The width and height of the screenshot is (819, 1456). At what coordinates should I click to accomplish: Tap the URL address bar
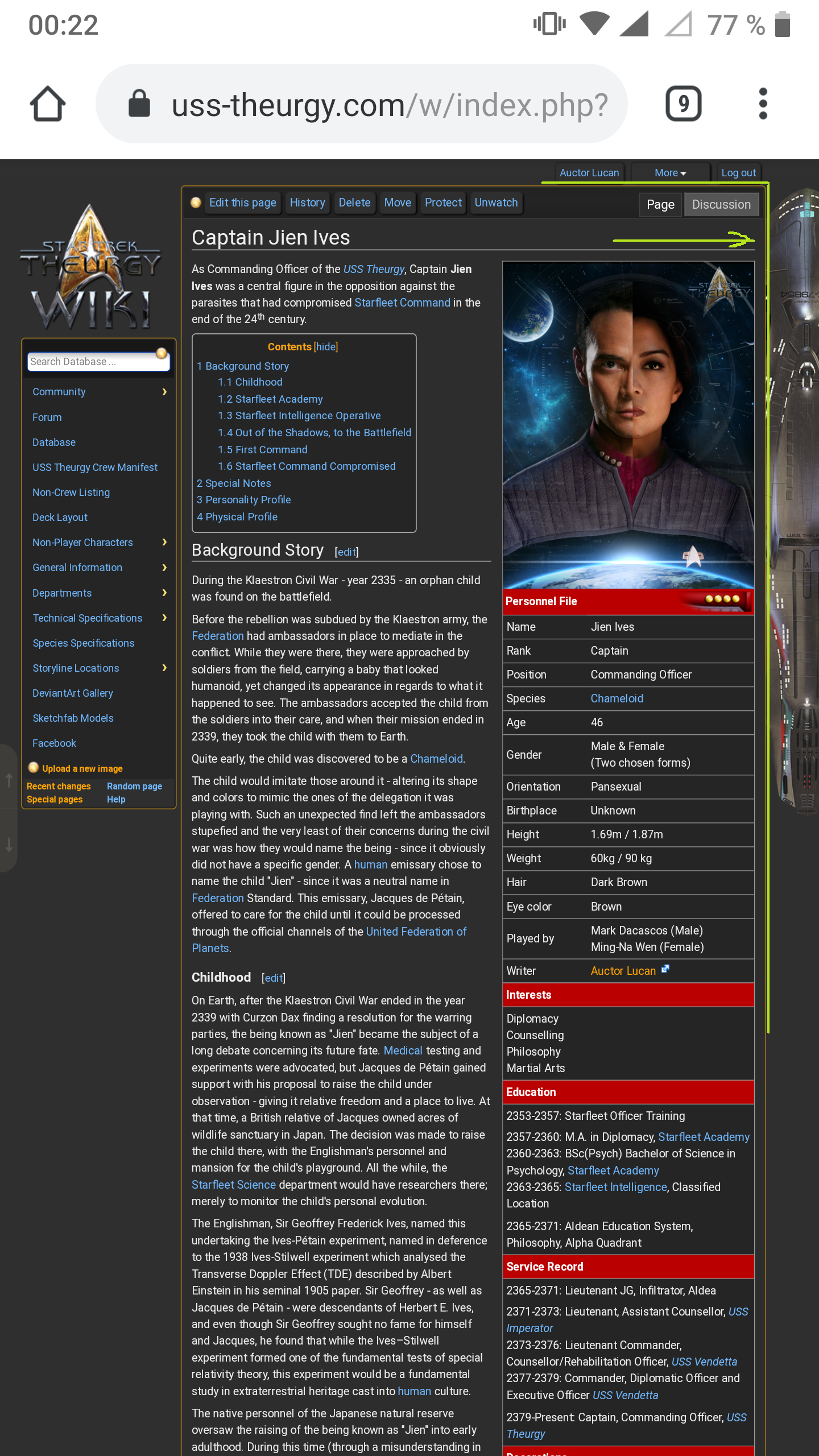tap(362, 104)
